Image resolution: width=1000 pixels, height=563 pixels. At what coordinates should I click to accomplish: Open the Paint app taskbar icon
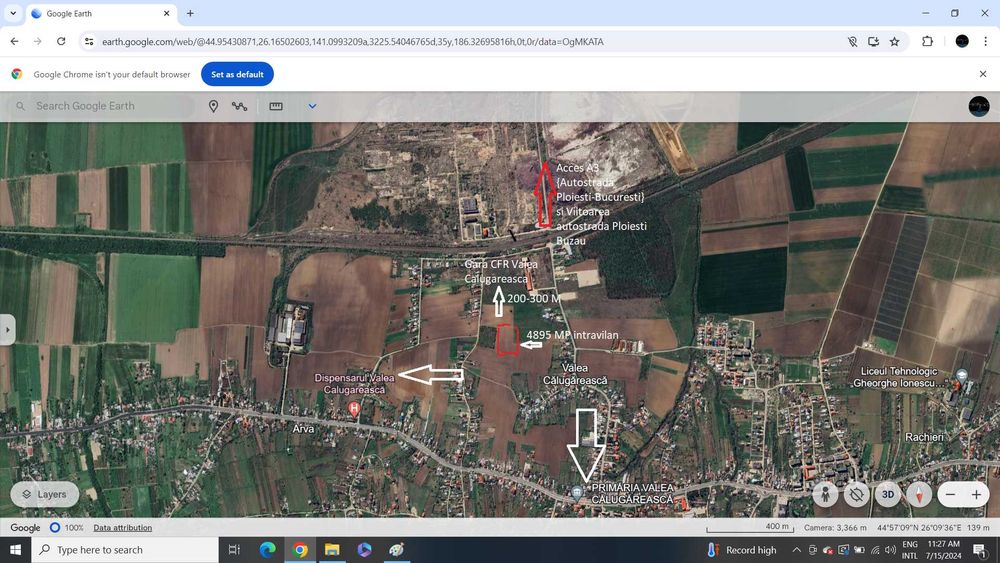coord(396,550)
